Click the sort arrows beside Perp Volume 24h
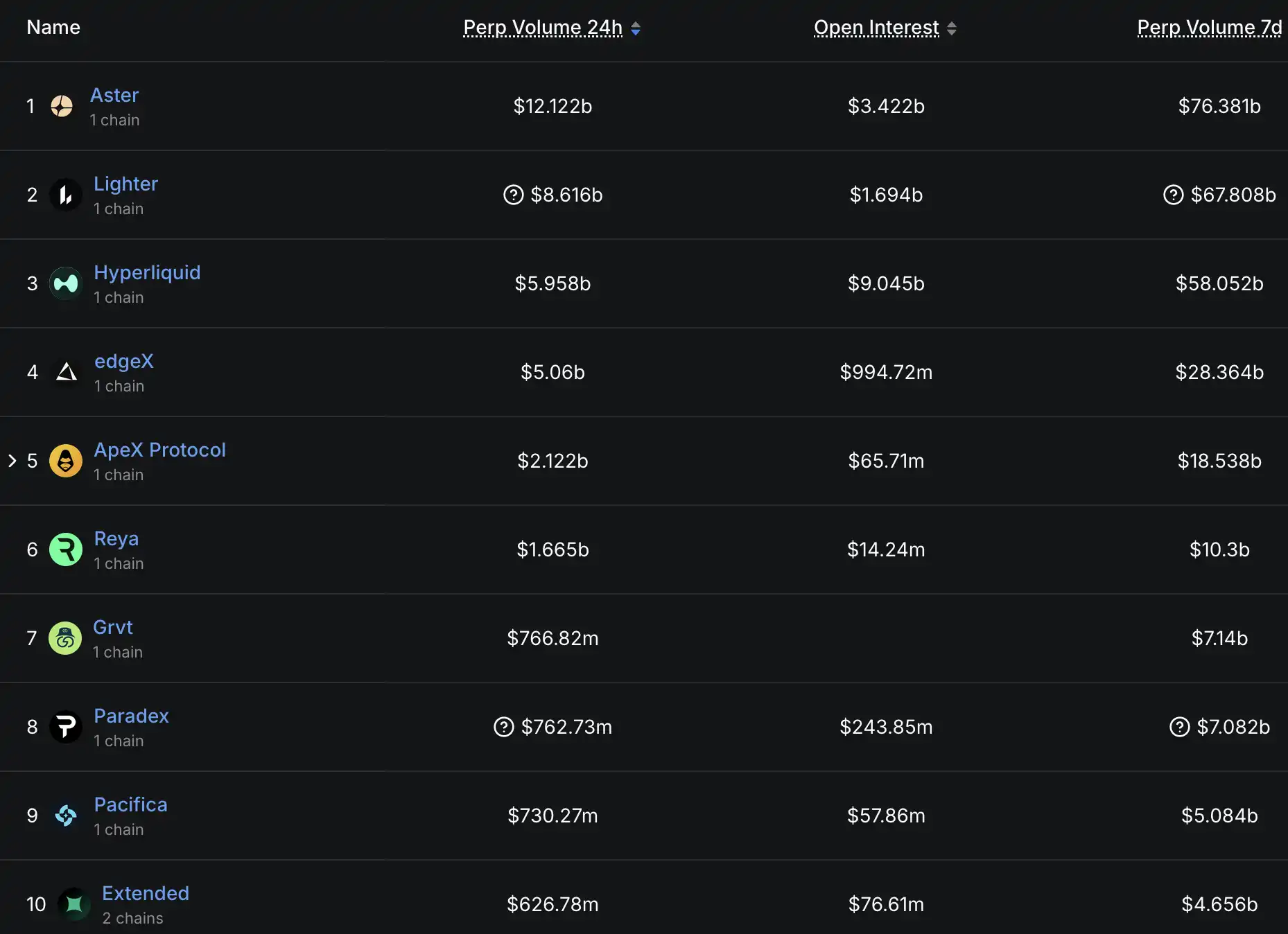Image resolution: width=1288 pixels, height=934 pixels. (636, 28)
